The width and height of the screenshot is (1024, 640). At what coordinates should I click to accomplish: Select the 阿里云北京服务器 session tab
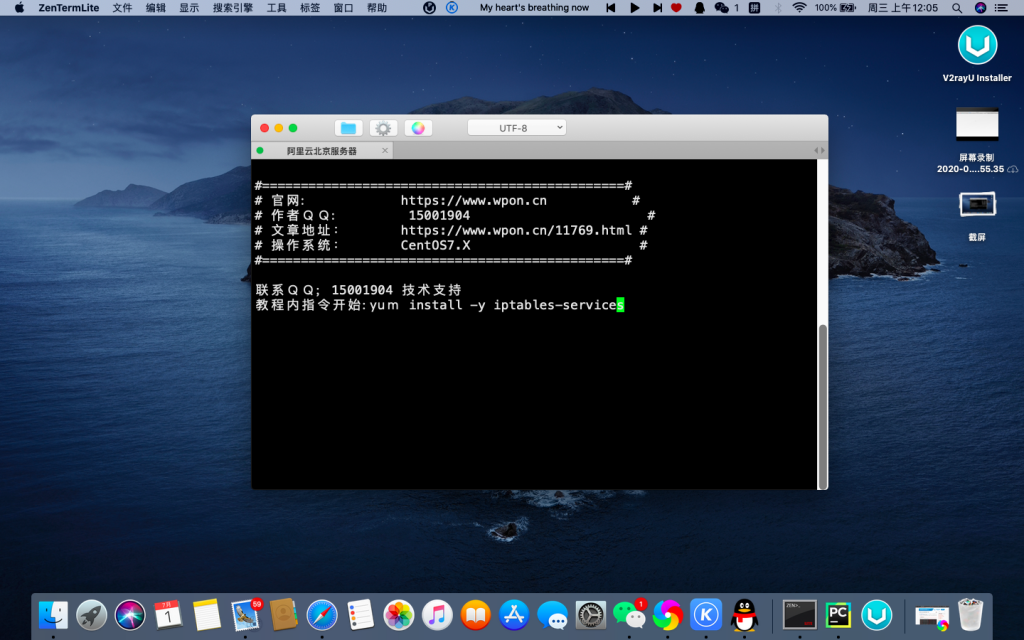click(321, 151)
